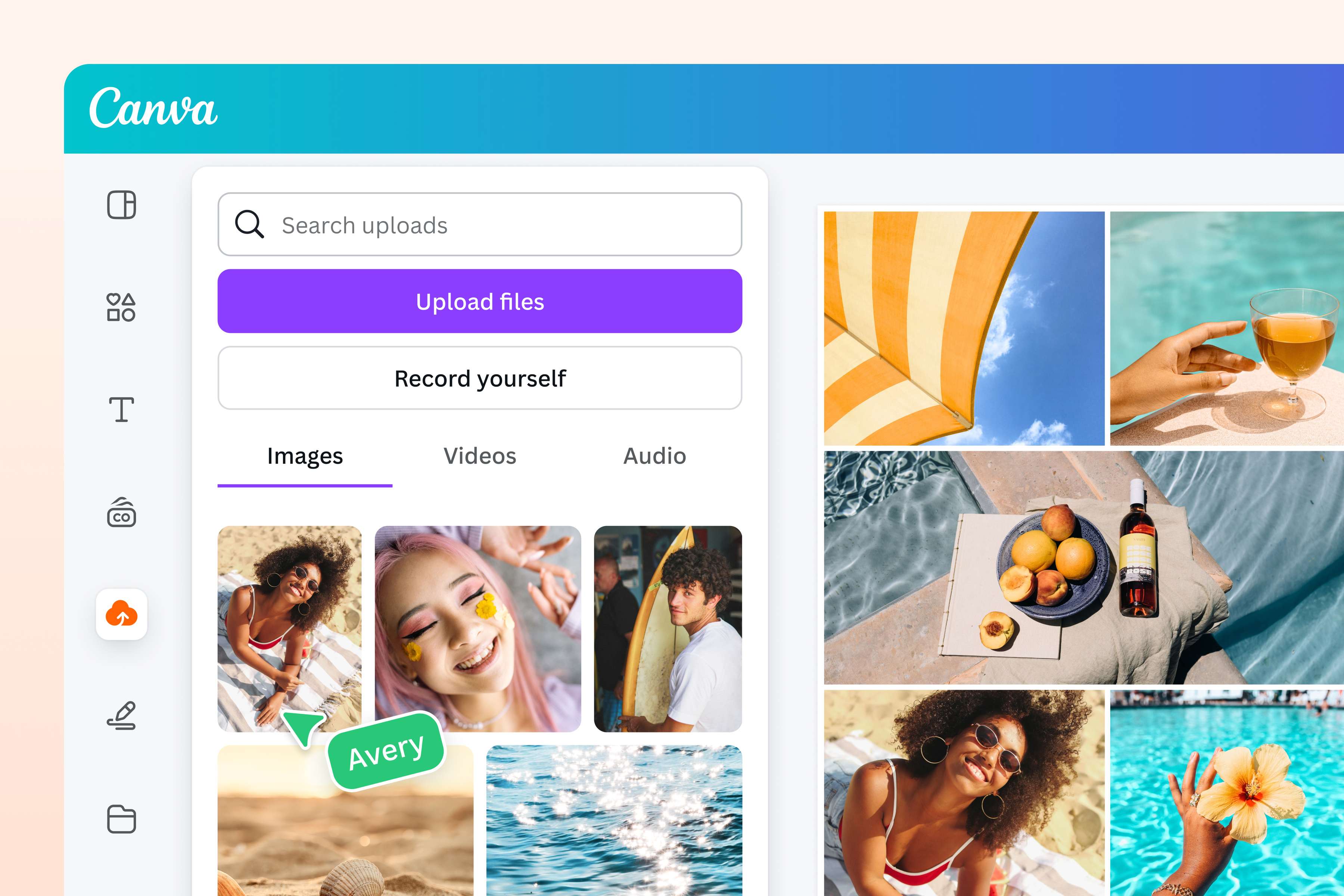1344x896 pixels.
Task: Select smiling woman with sunglasses on canvas
Action: (964, 793)
